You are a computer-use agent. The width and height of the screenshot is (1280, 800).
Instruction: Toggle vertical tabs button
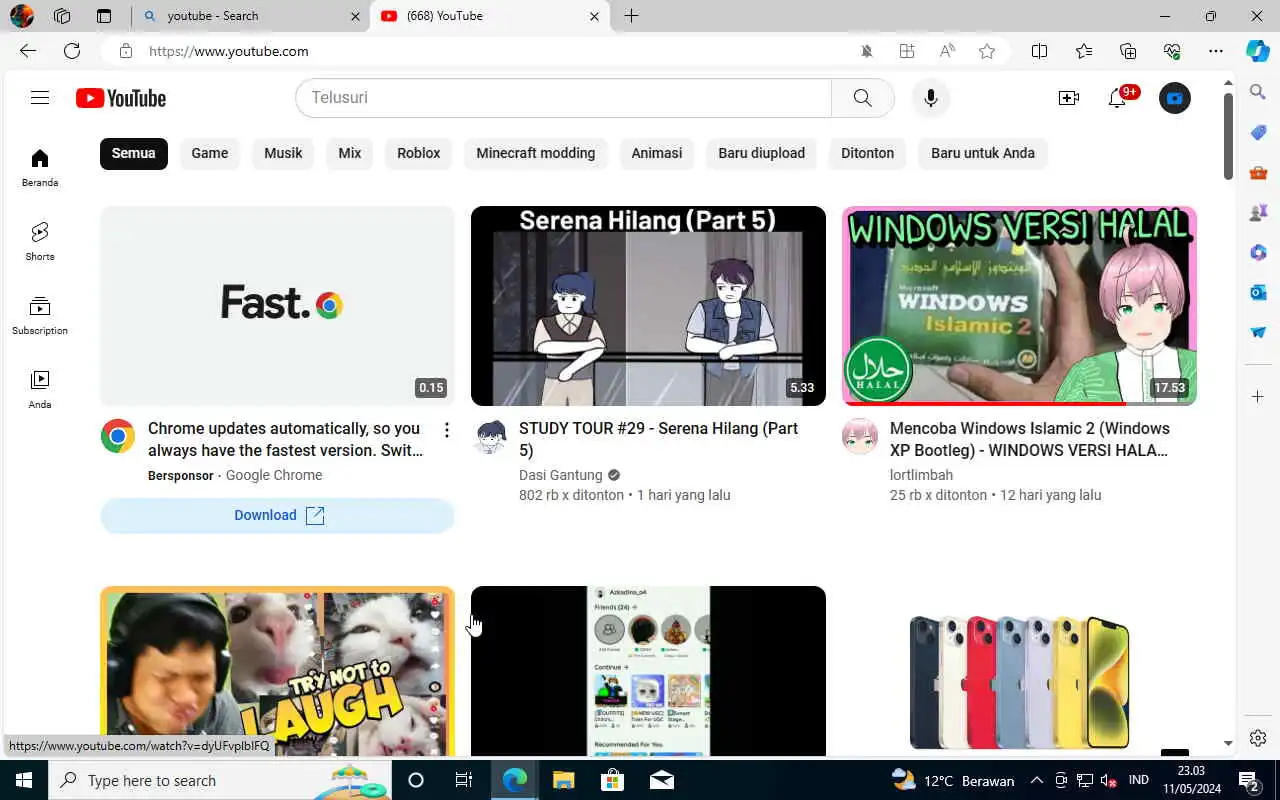tap(104, 16)
